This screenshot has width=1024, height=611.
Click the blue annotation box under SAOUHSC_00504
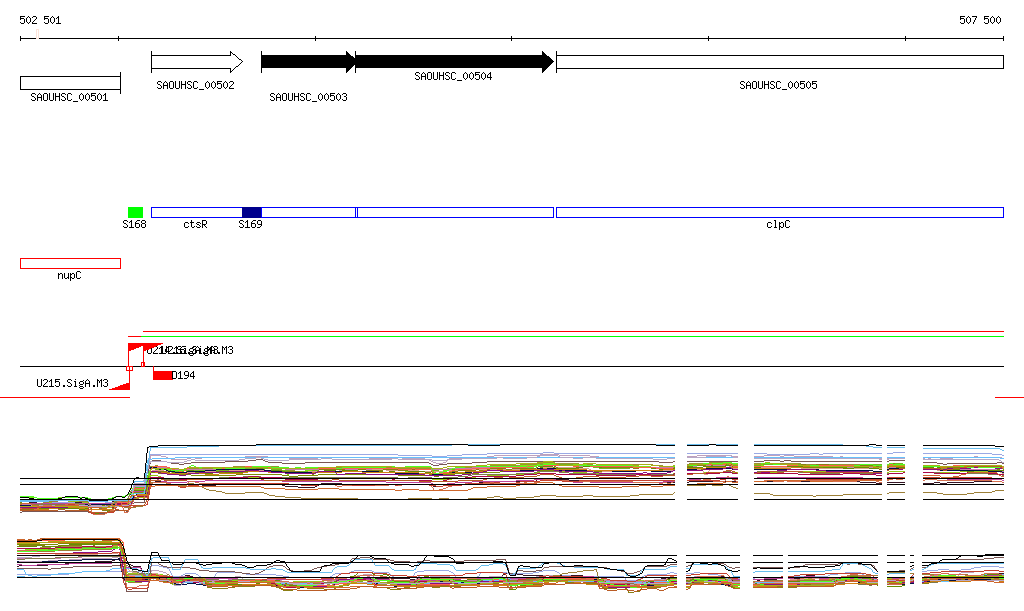pos(455,212)
